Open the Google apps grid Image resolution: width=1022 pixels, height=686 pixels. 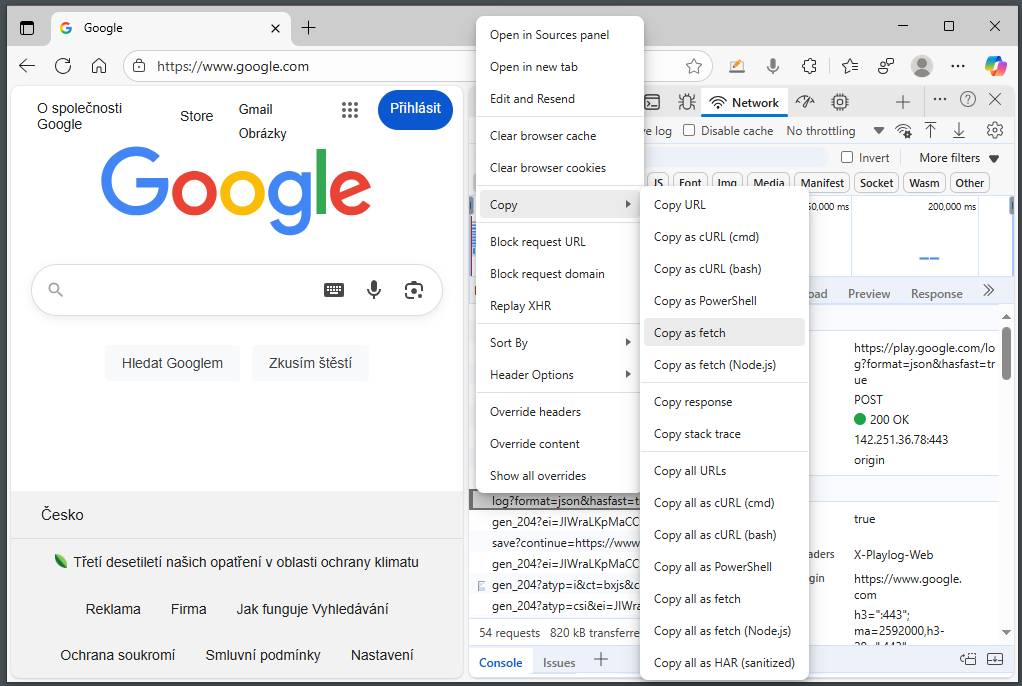point(350,110)
